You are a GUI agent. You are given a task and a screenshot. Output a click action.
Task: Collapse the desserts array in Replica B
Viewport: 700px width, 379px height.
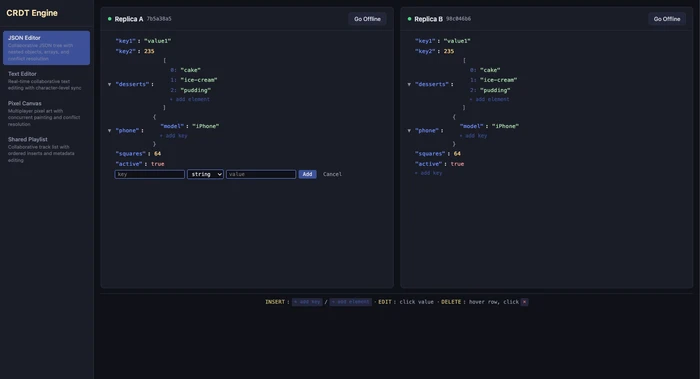point(409,84)
